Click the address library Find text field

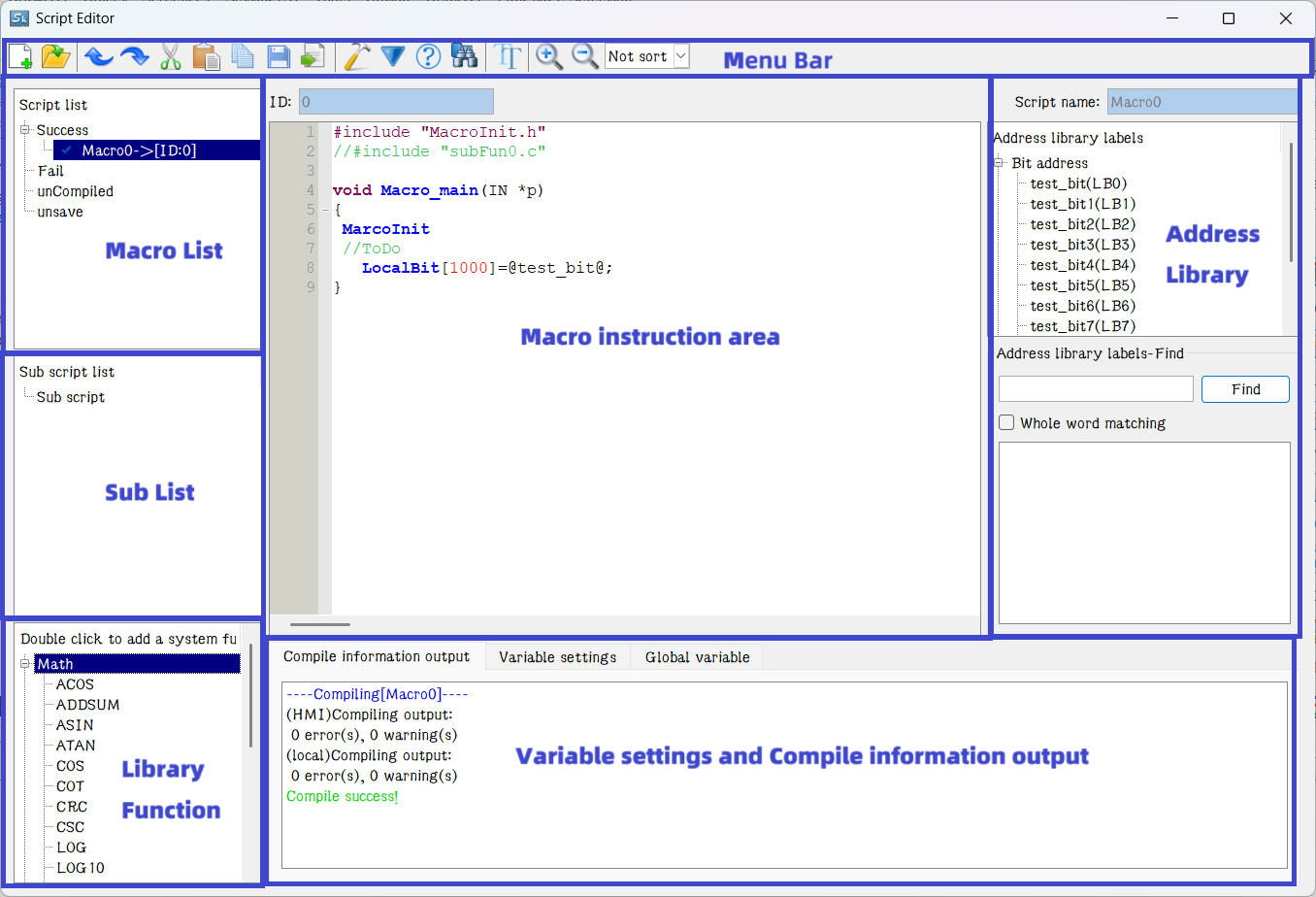(1096, 389)
